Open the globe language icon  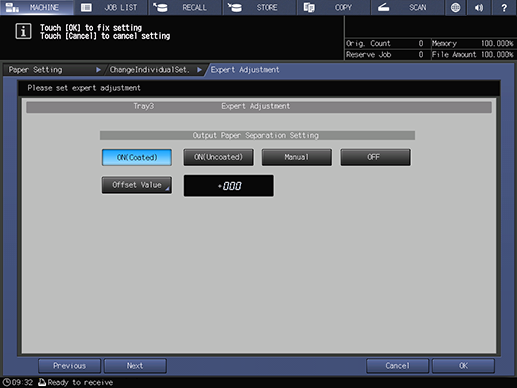455,7
